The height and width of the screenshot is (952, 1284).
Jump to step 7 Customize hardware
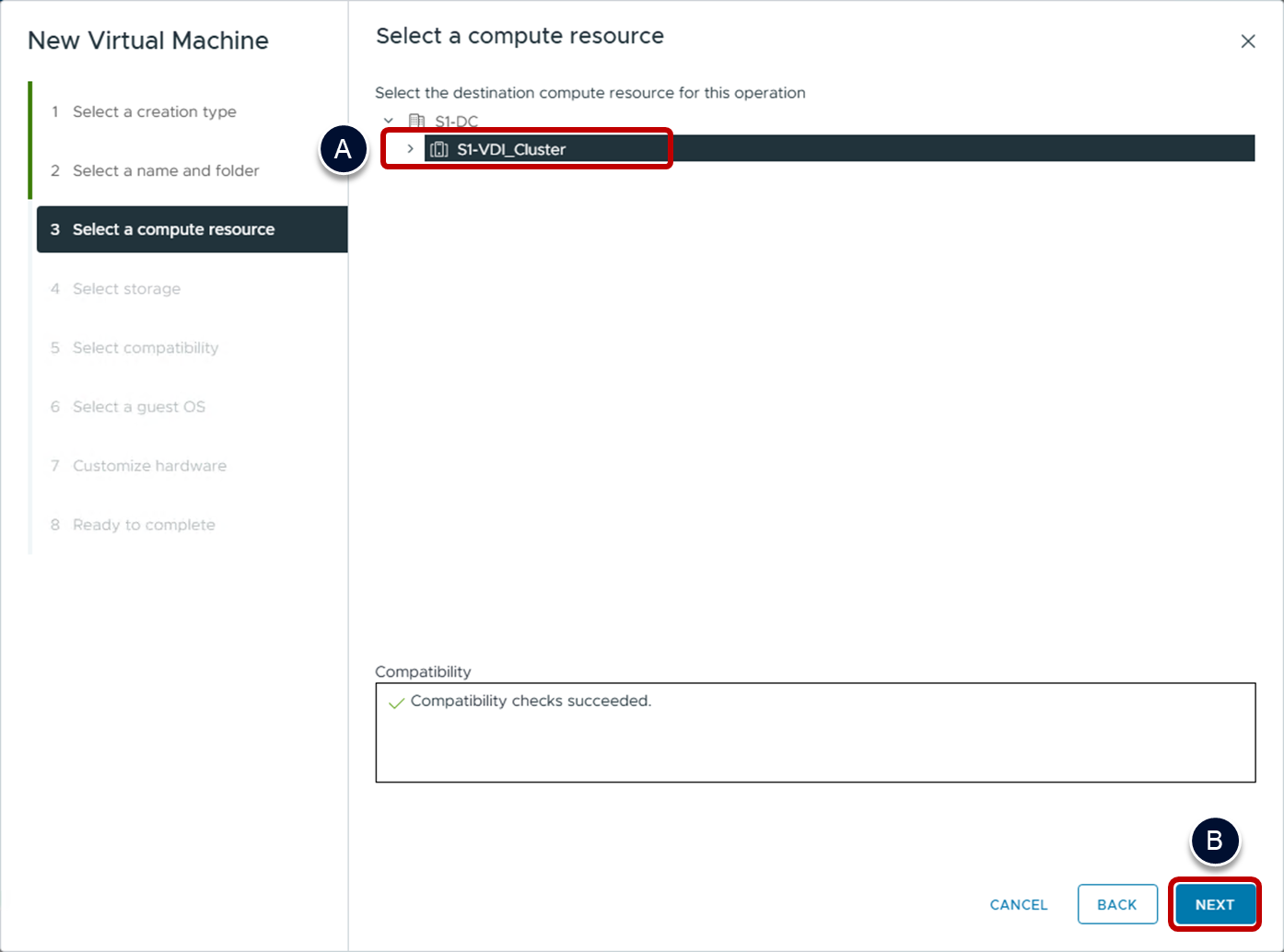click(149, 465)
